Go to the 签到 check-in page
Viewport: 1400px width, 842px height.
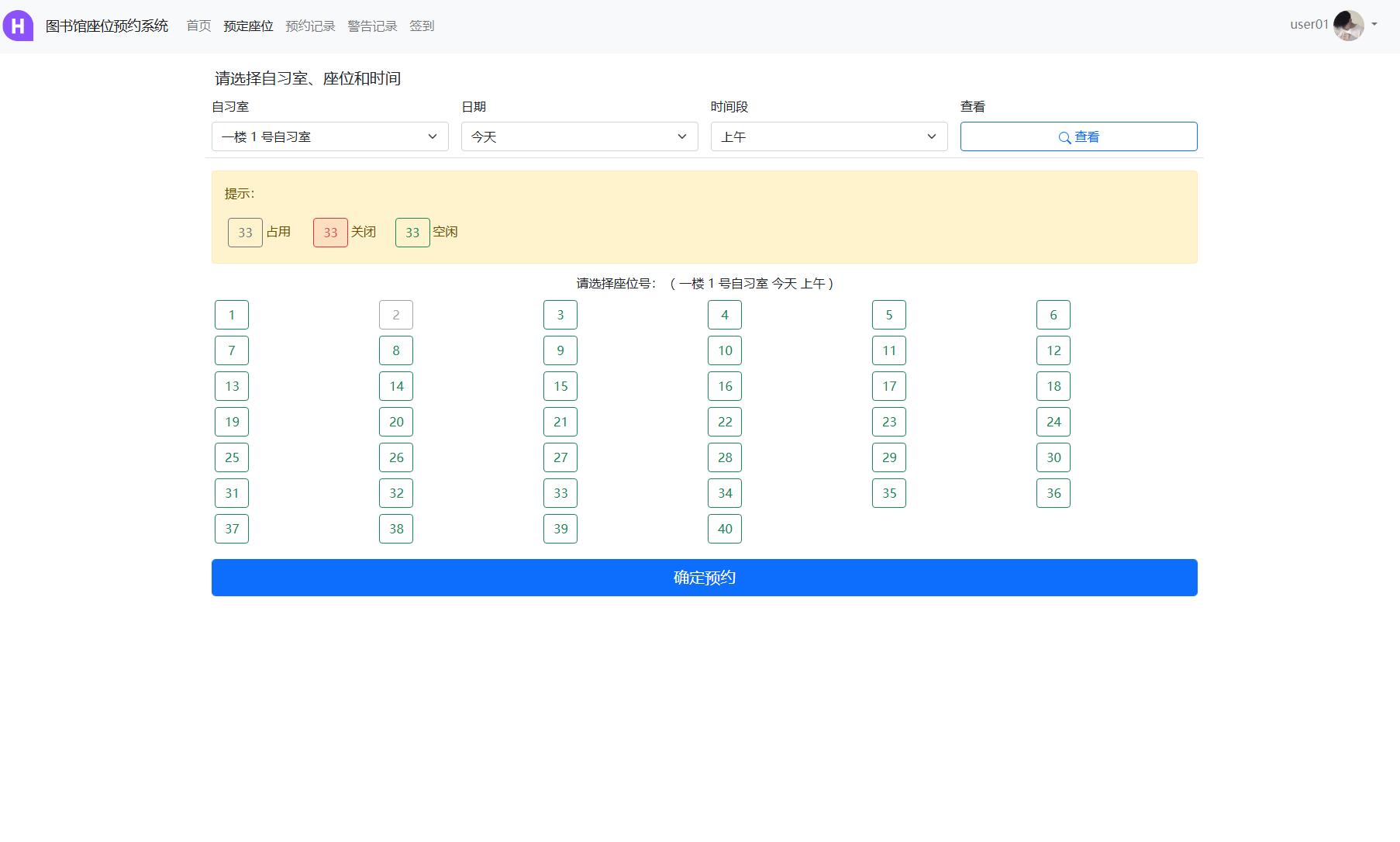[422, 26]
